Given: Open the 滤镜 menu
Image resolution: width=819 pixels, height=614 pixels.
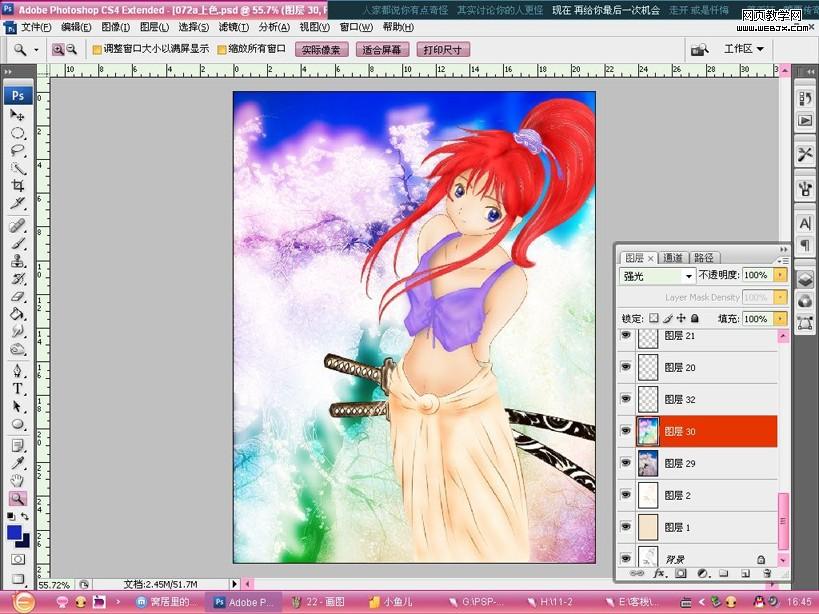Looking at the screenshot, I should 234,27.
